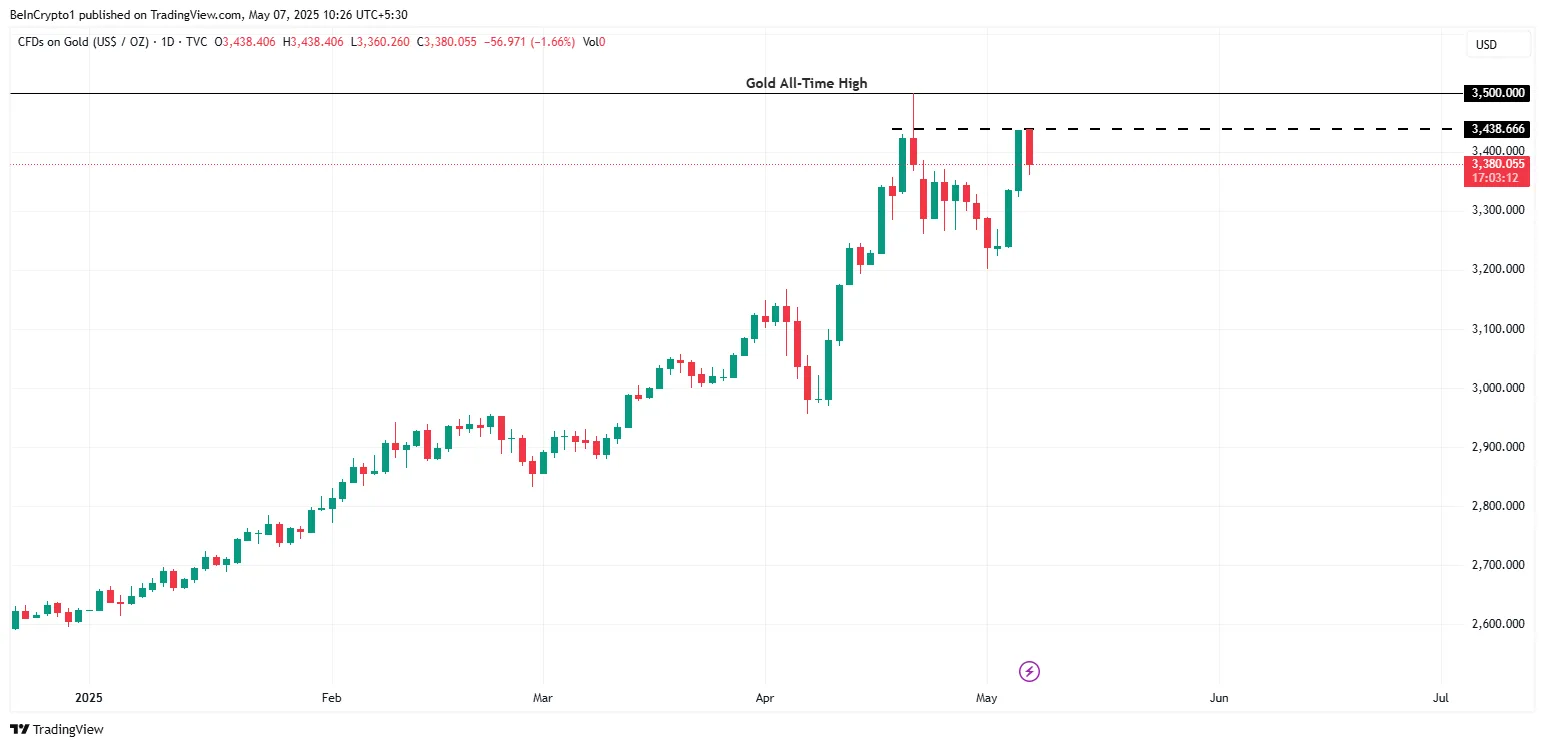This screenshot has height=747, width=1545.
Task: Click the red change value −56.971 (−1.66%)
Action: [528, 42]
